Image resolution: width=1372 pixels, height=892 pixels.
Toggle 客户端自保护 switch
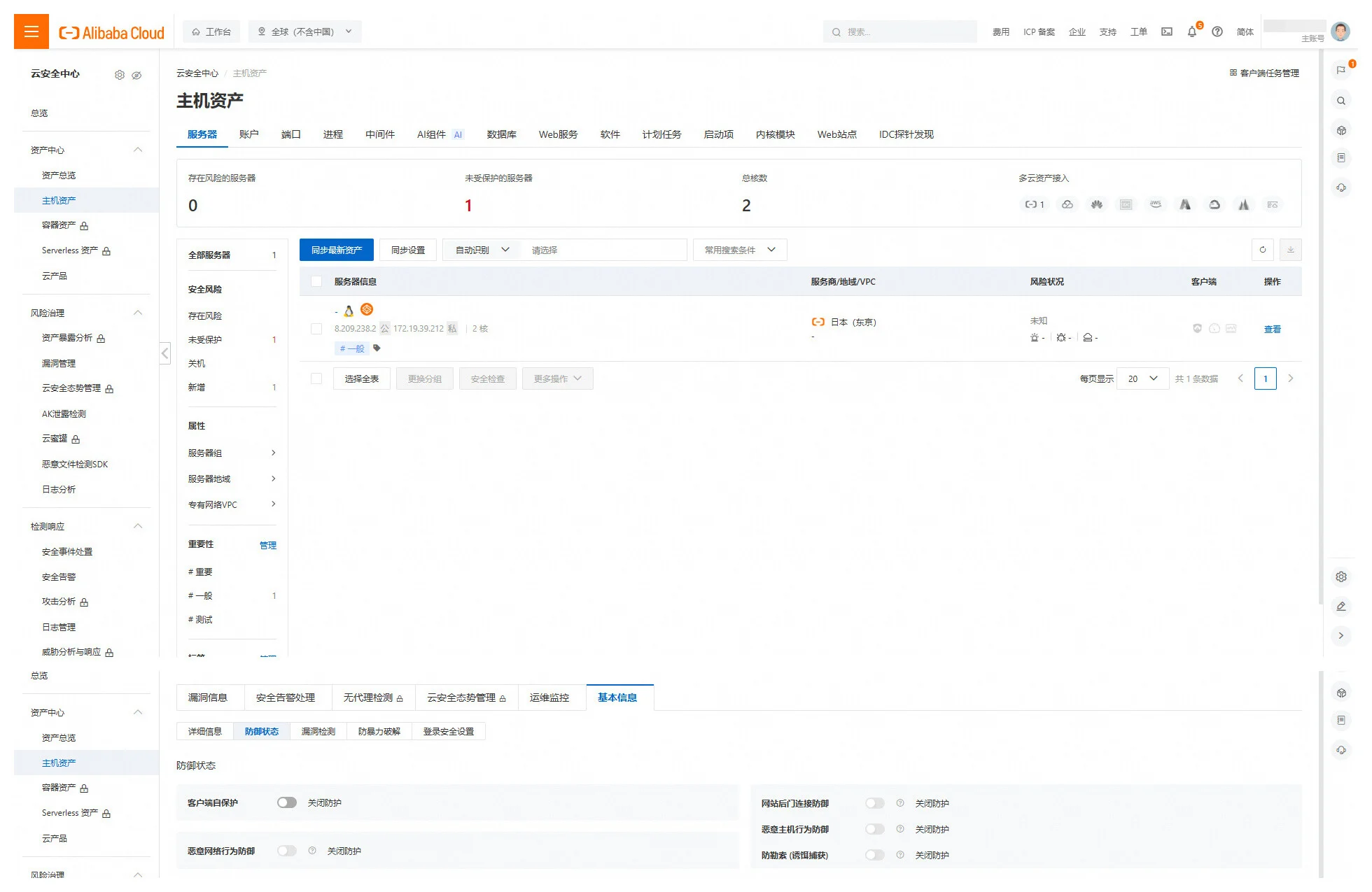coord(286,802)
